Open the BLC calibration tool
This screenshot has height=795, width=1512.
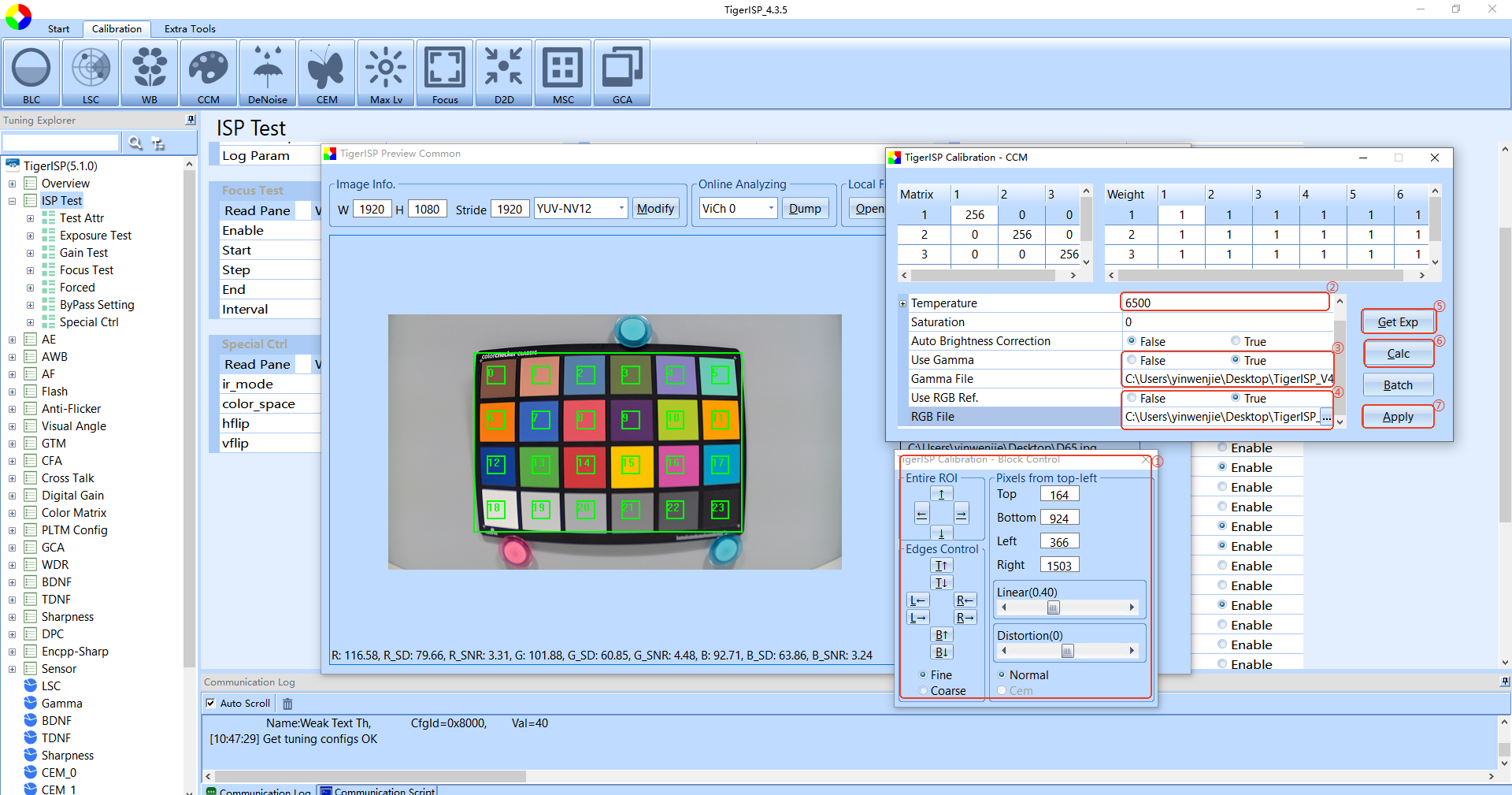pos(31,73)
